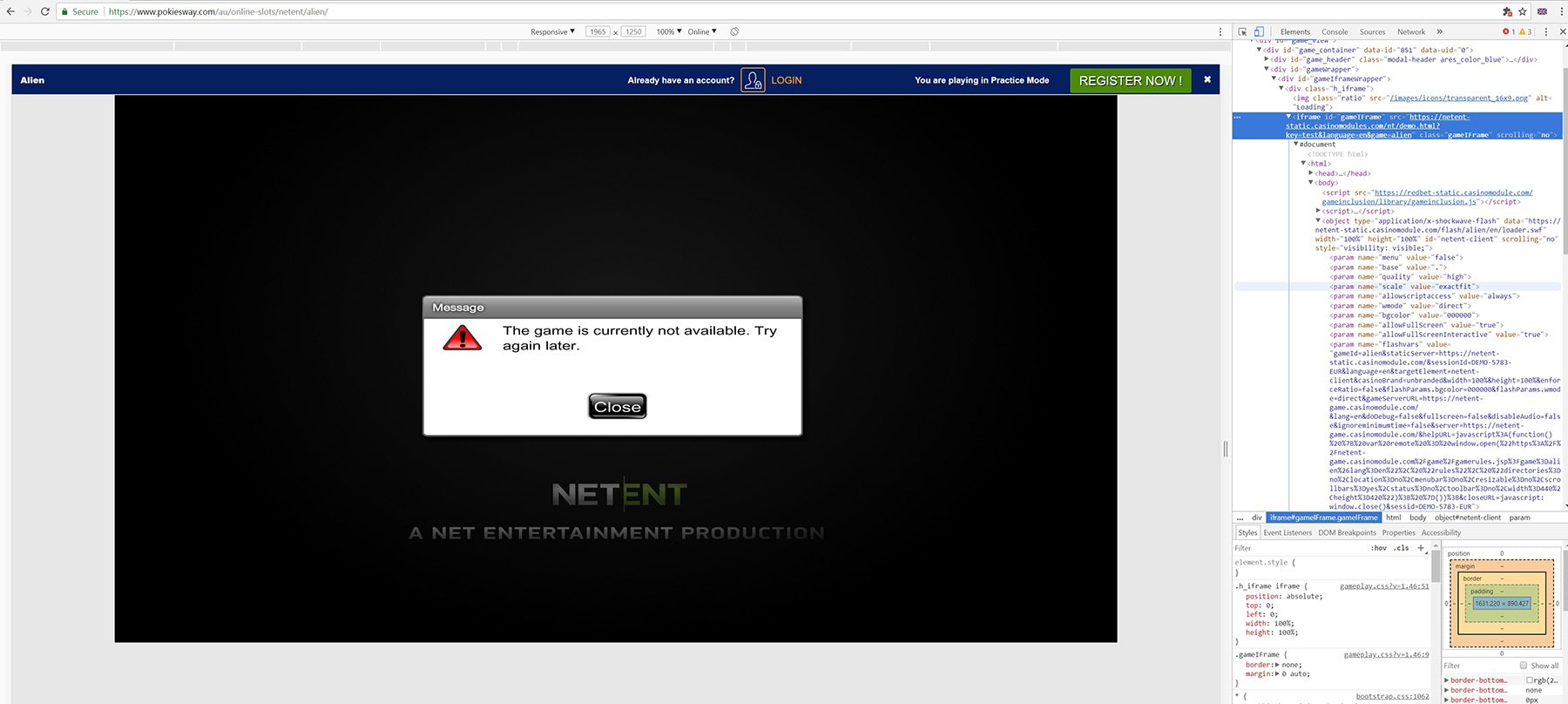Open the device toolbar three-dot options menu
1568x704 pixels.
(1220, 31)
